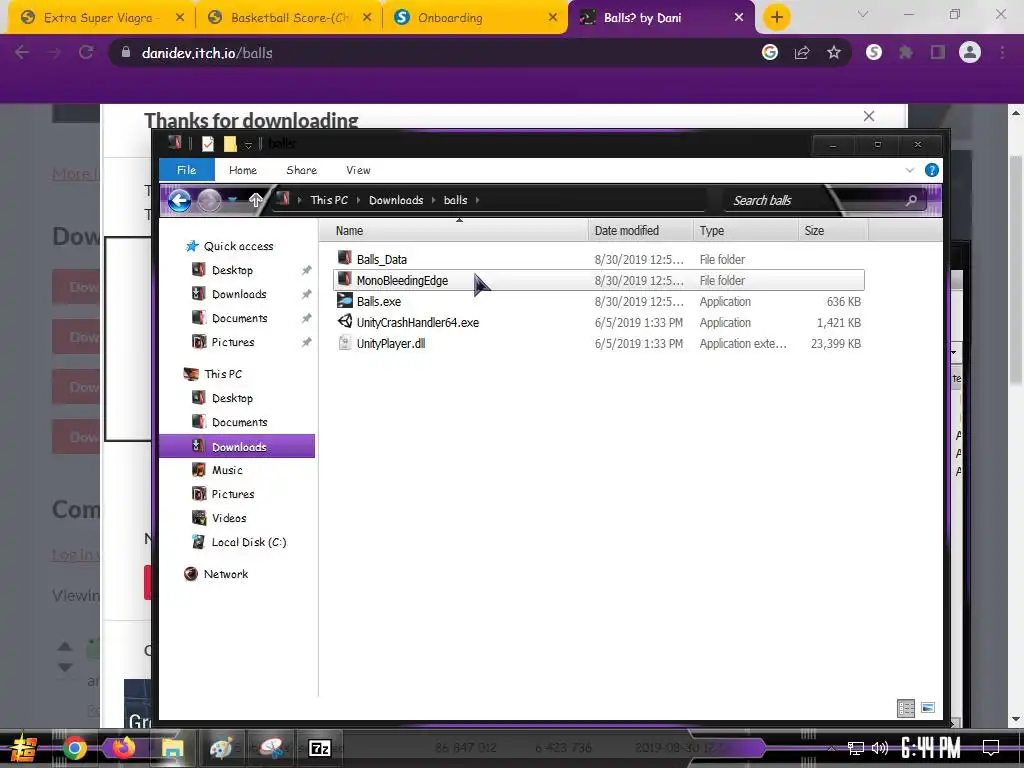Viewport: 1024px width, 768px height.
Task: Click the 23,399 KB size cell
Action: (x=836, y=344)
